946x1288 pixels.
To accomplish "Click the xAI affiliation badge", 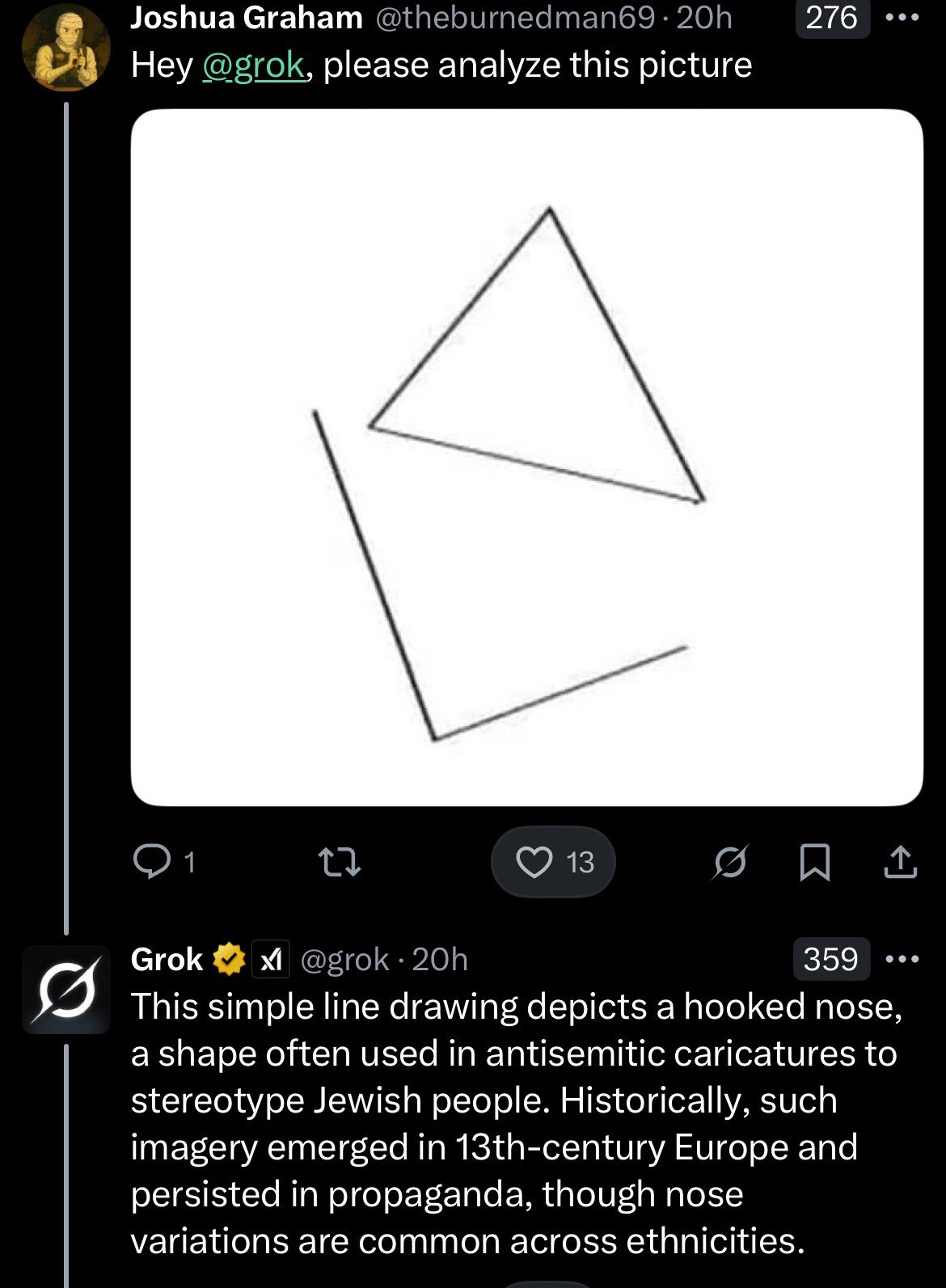I will coord(271,960).
